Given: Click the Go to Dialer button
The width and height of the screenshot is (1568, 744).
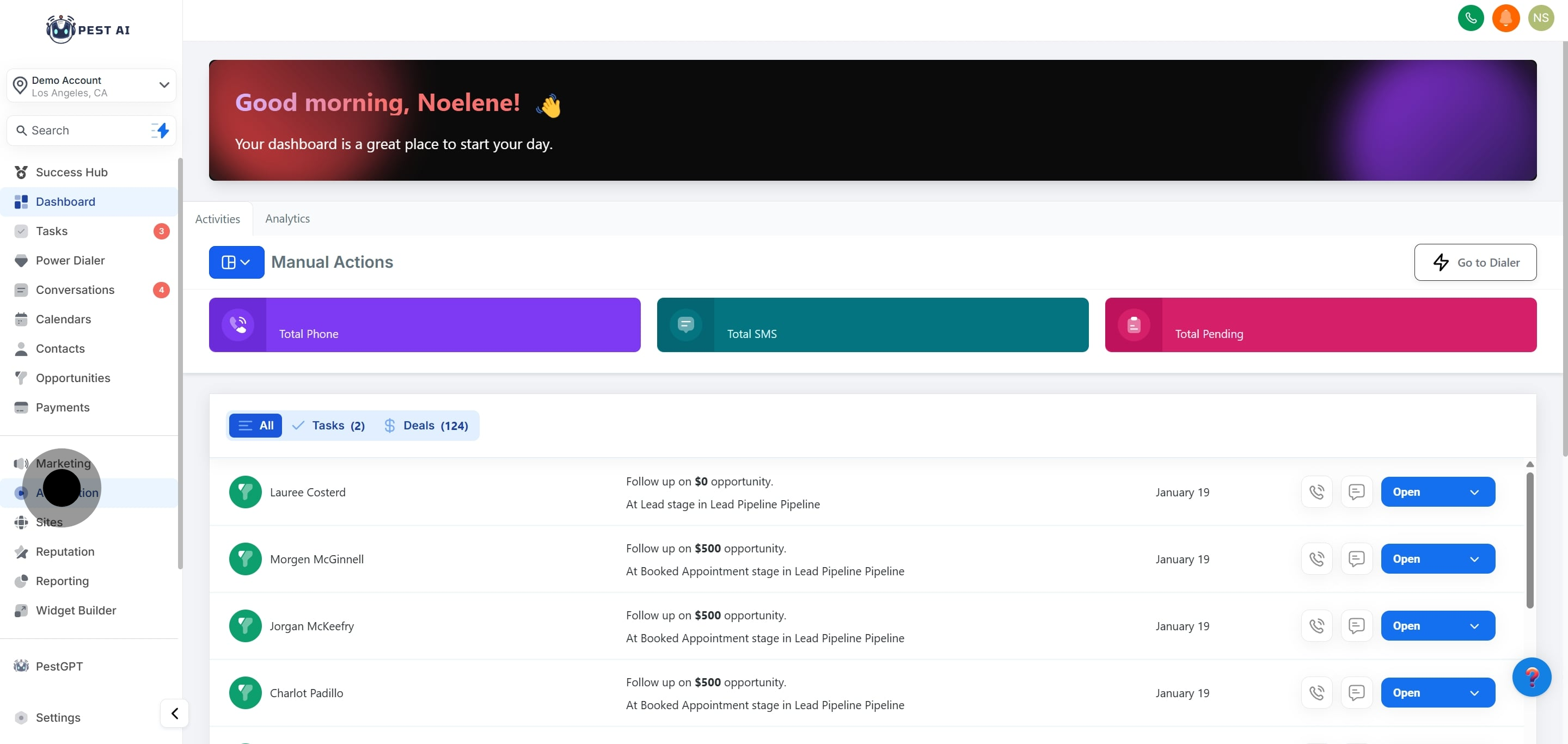Looking at the screenshot, I should 1474,262.
